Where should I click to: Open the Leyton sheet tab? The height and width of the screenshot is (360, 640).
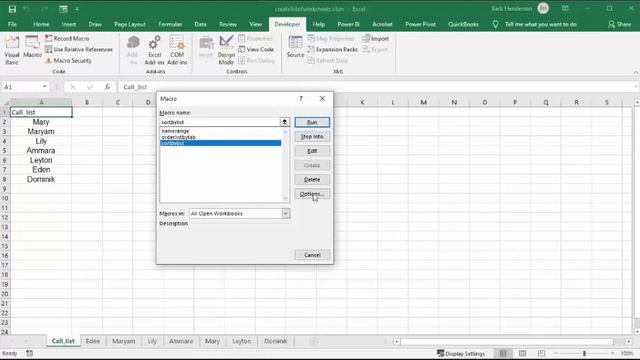click(x=241, y=341)
